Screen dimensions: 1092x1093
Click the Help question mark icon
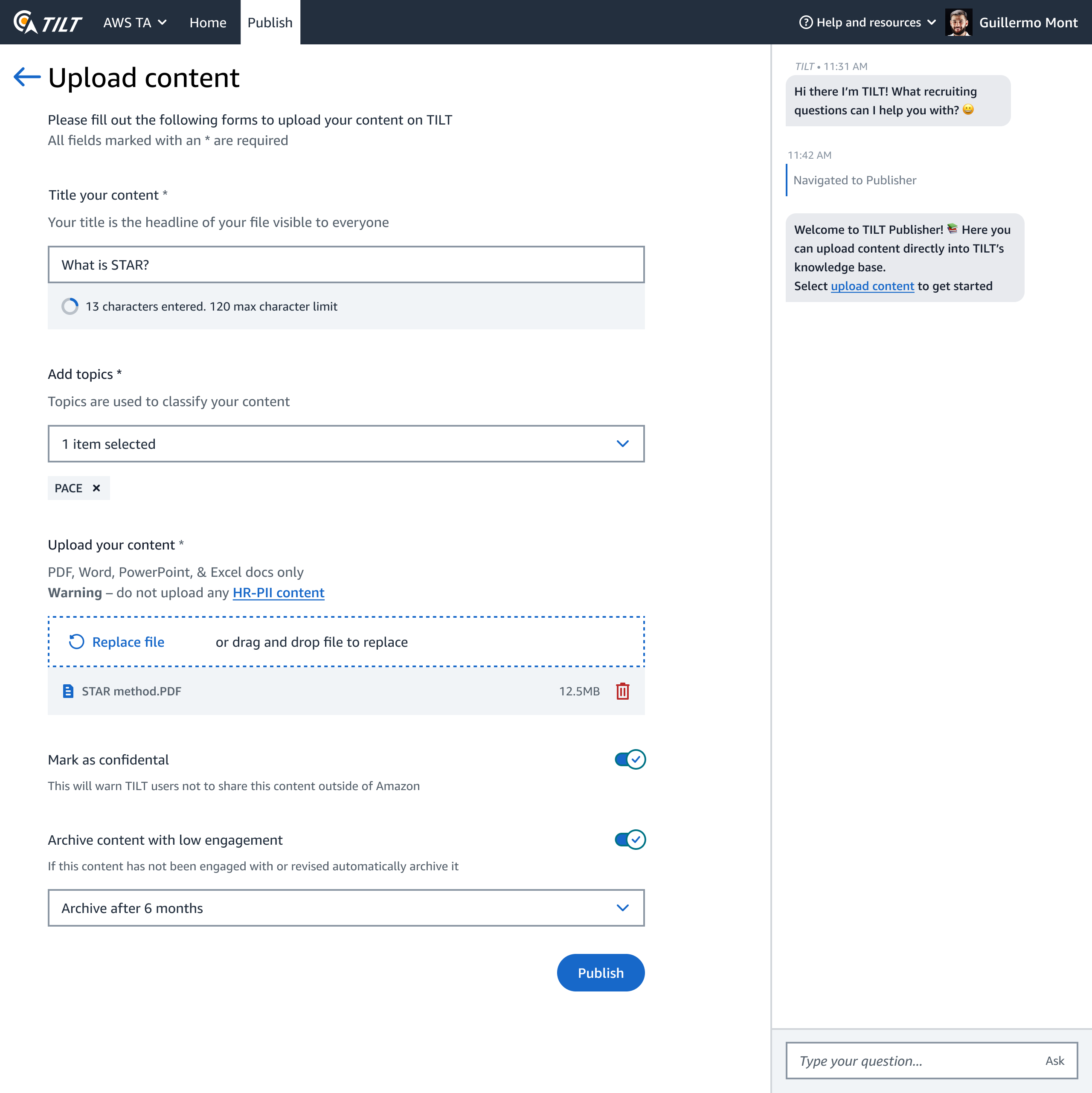[x=805, y=23]
